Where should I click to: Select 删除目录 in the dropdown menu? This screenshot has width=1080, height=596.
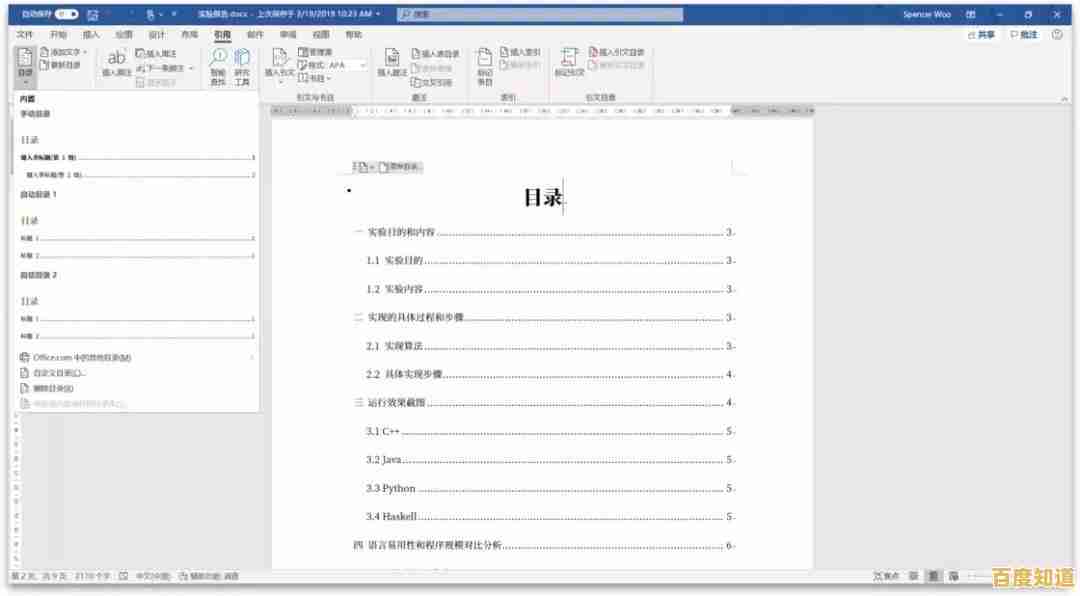(53, 388)
